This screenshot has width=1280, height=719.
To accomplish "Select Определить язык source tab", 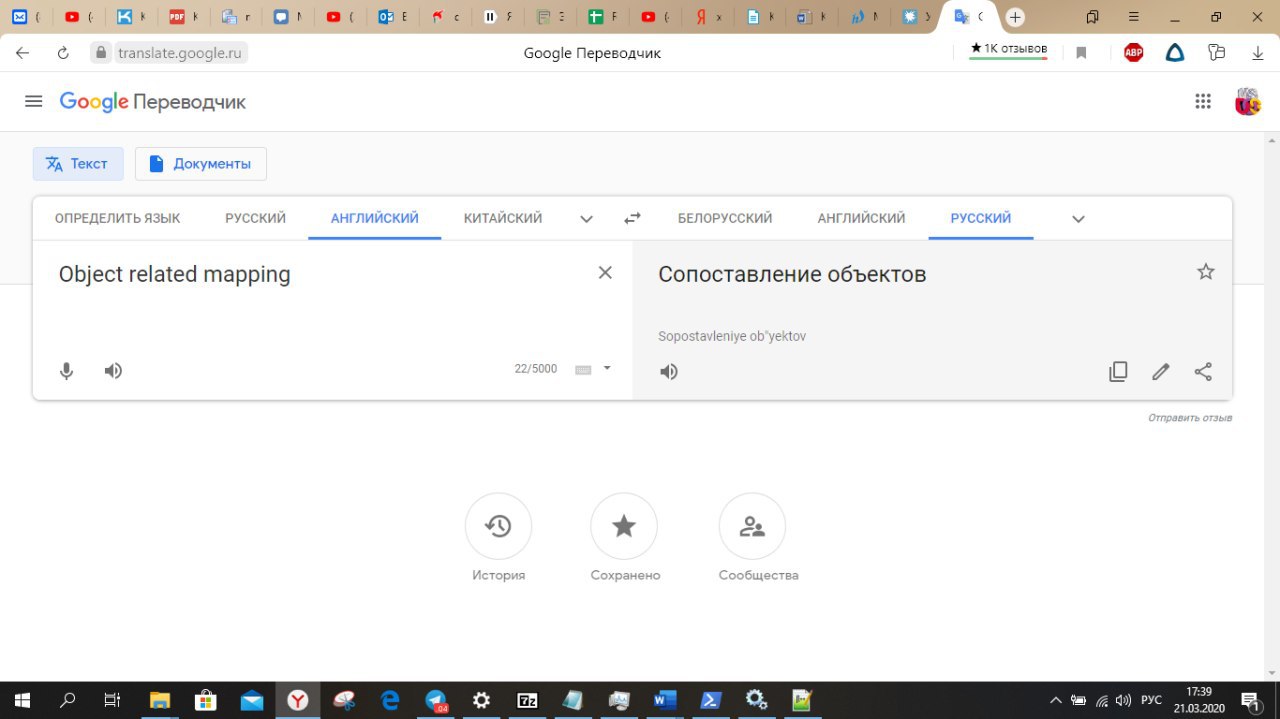I will [x=118, y=218].
